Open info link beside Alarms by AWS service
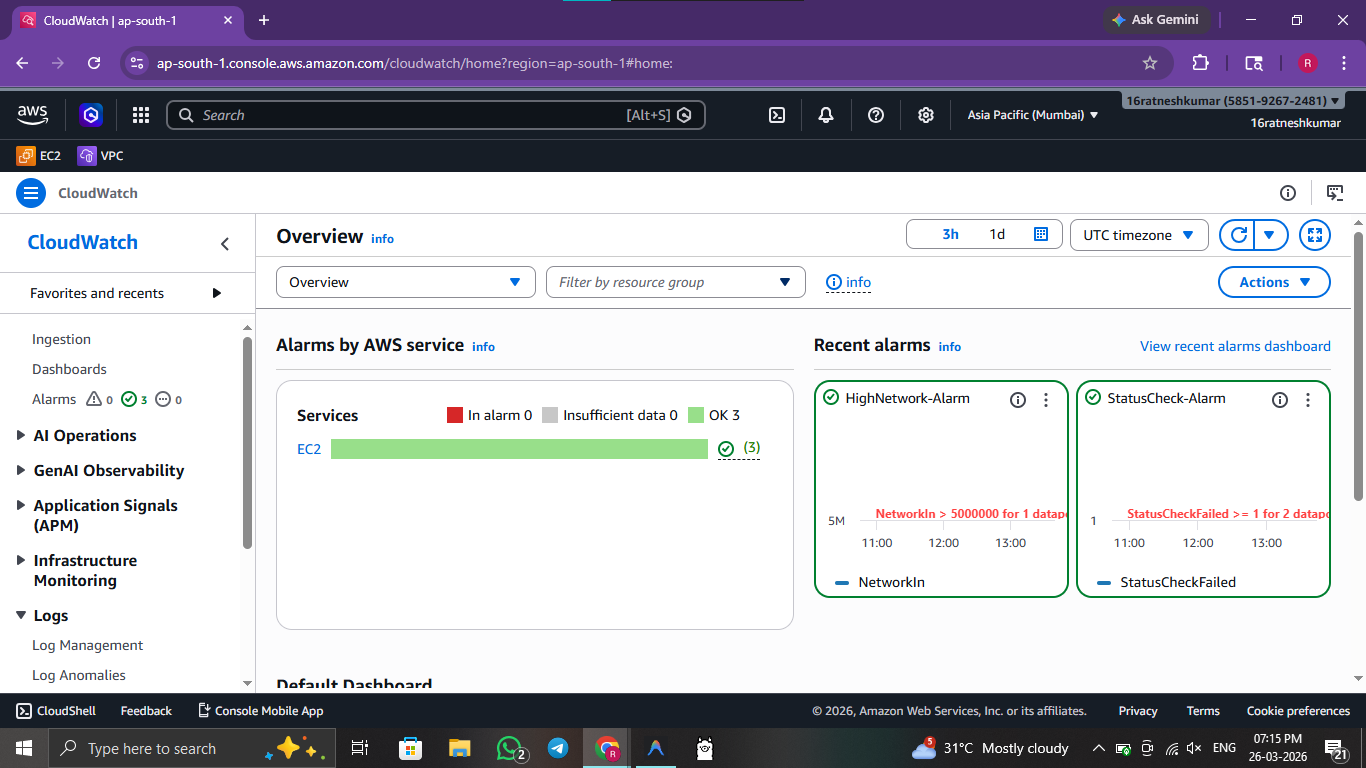 [483, 347]
